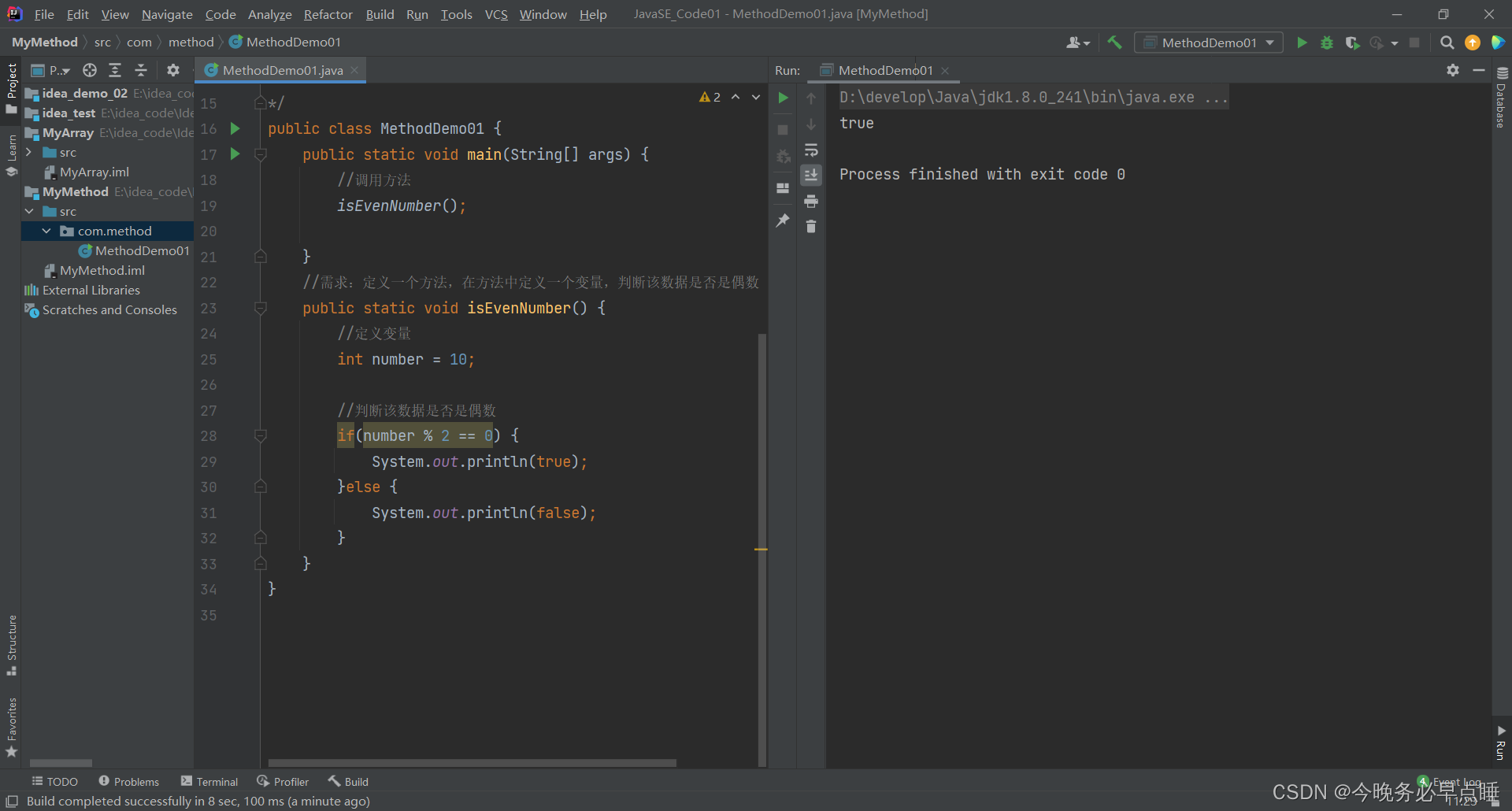The image size is (1512, 811).
Task: Open Search Everywhere magnifier icon
Action: [1447, 43]
